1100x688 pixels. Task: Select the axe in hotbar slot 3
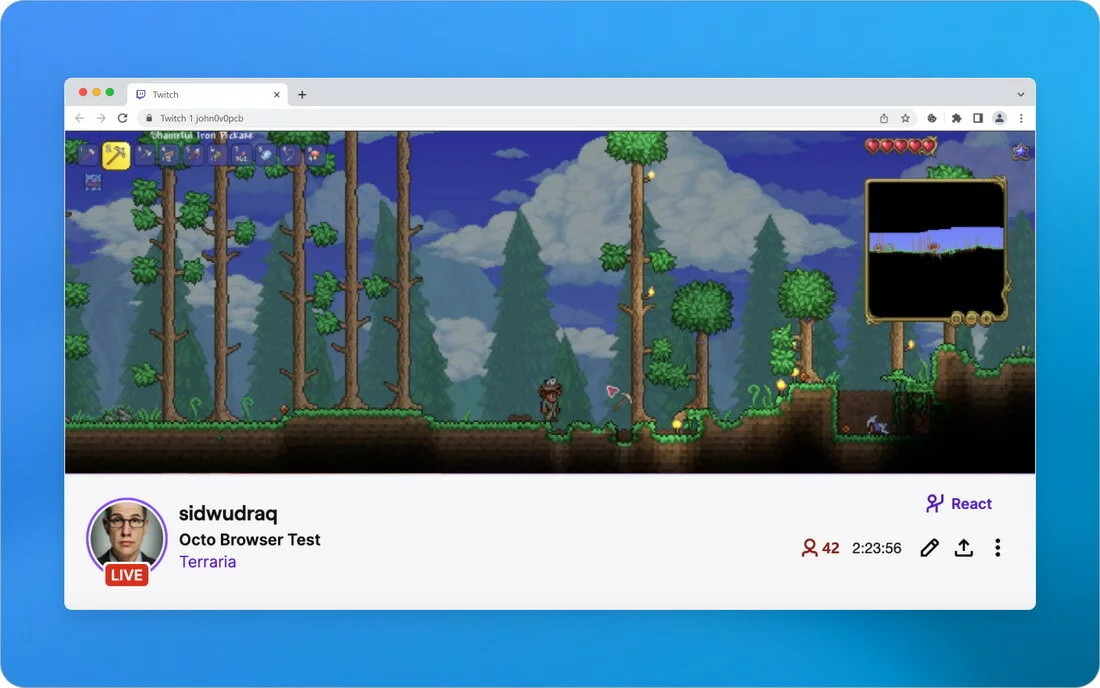tap(145, 154)
